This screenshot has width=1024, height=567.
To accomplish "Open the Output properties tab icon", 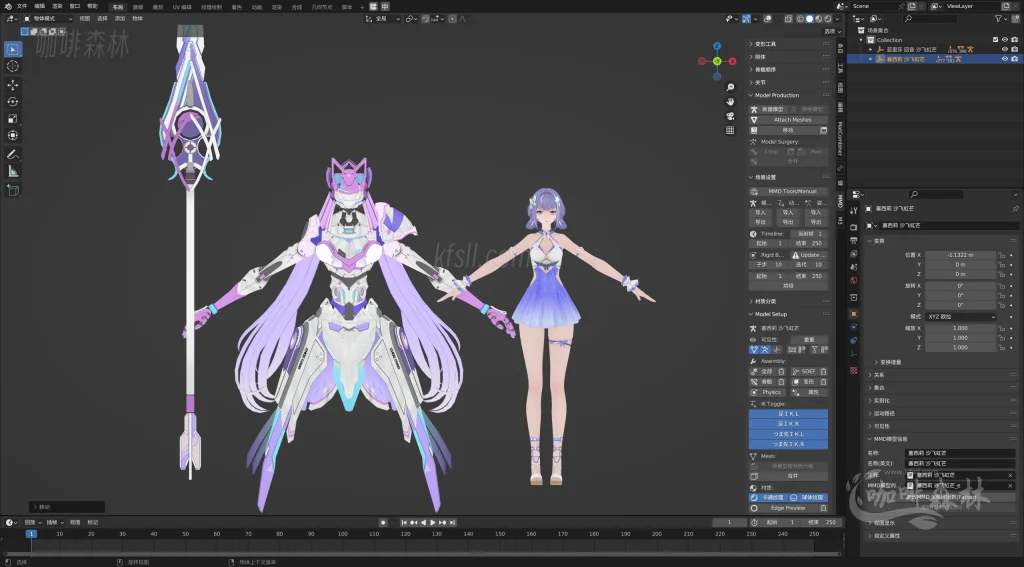I will (854, 240).
